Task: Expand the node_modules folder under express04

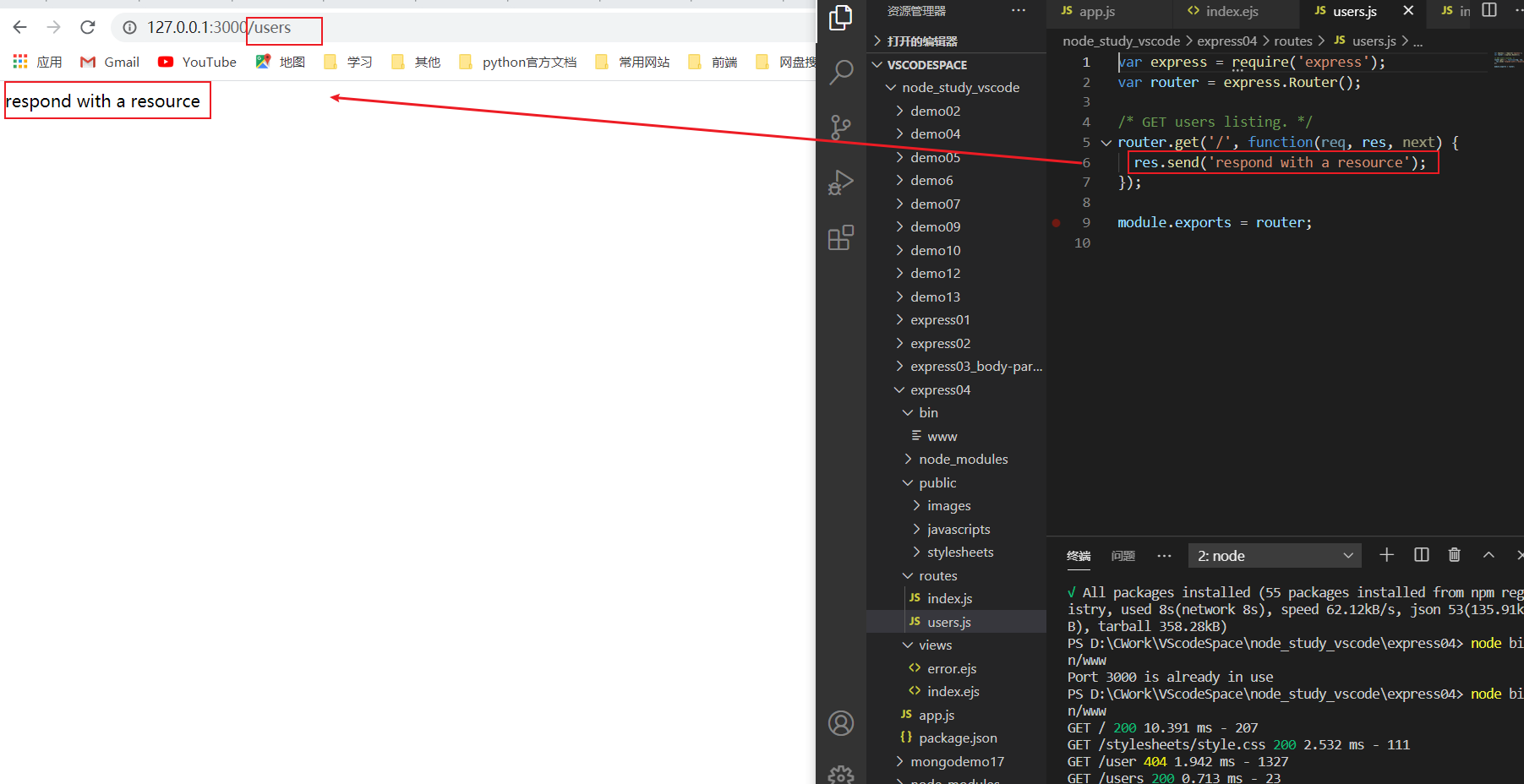Action: (956, 459)
